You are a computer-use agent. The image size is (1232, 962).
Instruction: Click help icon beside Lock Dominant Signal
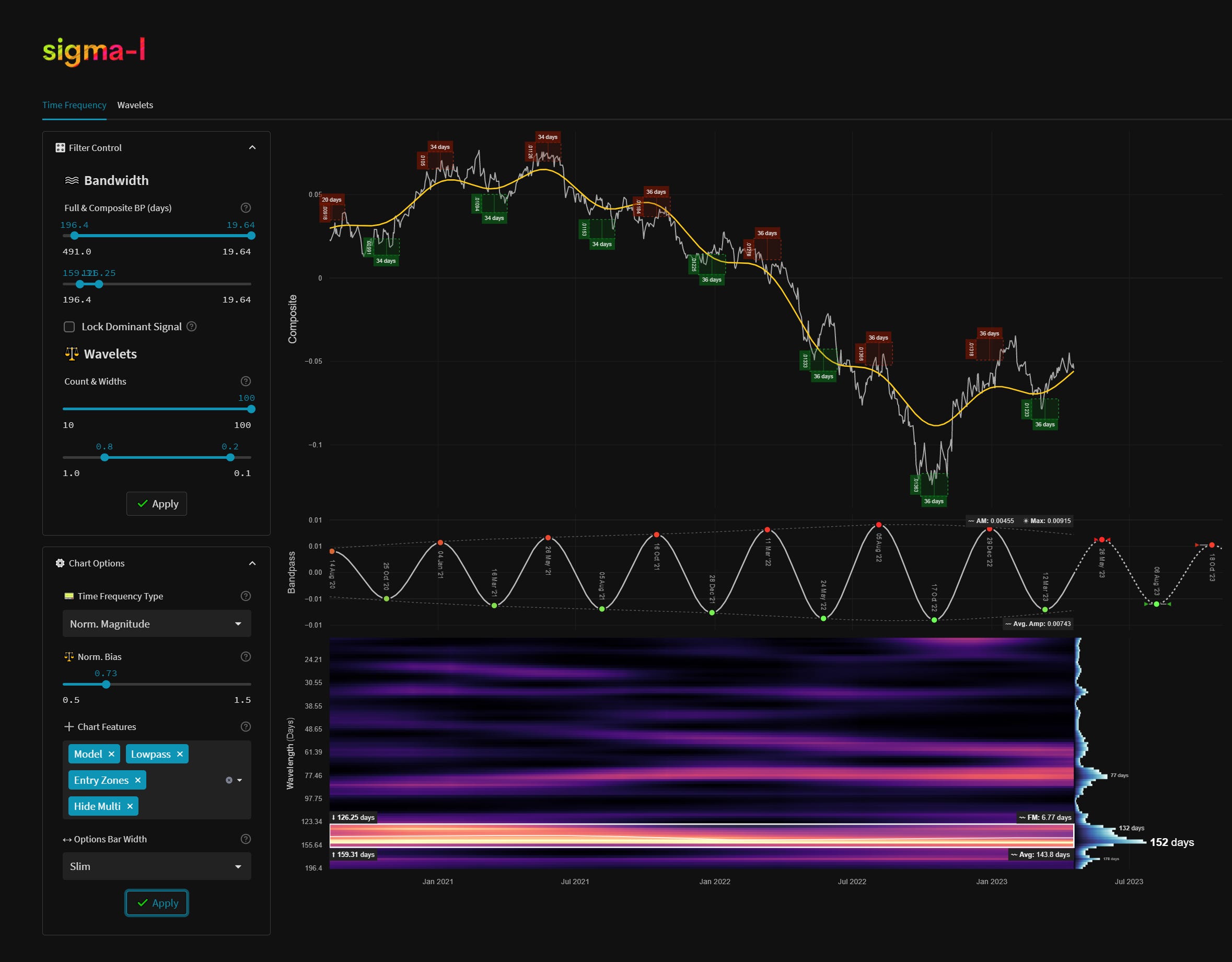pyautogui.click(x=191, y=326)
